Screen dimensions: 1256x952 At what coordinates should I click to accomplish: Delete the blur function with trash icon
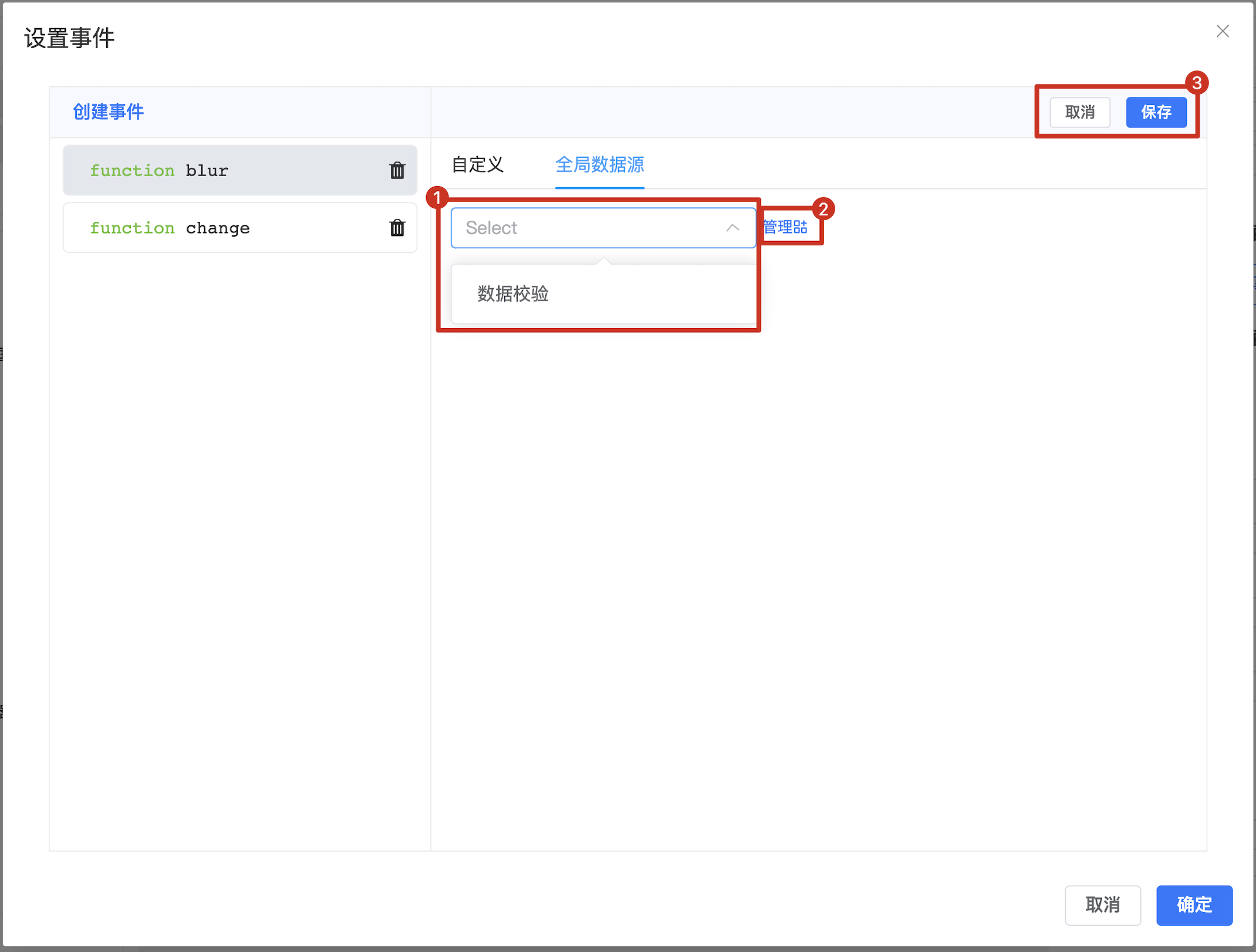tap(397, 170)
